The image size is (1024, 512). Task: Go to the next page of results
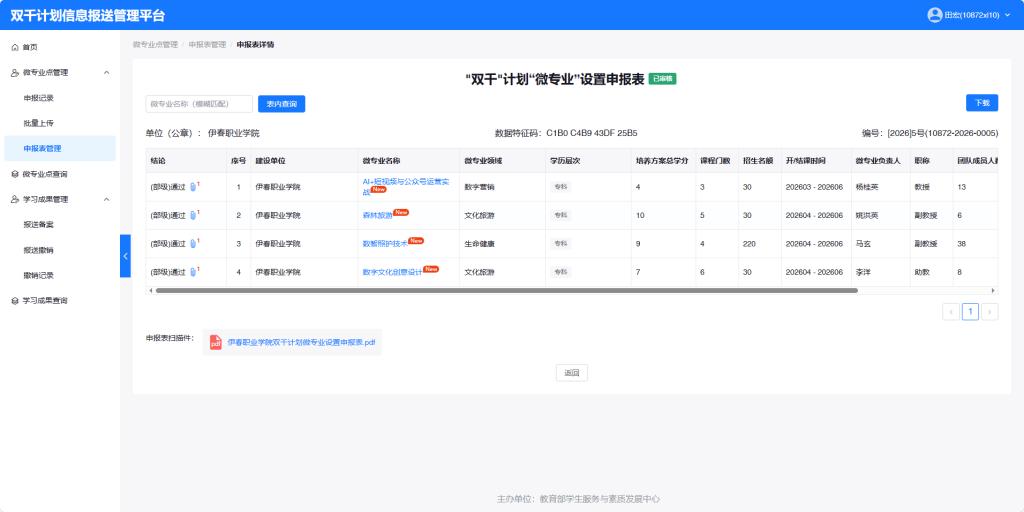990,312
